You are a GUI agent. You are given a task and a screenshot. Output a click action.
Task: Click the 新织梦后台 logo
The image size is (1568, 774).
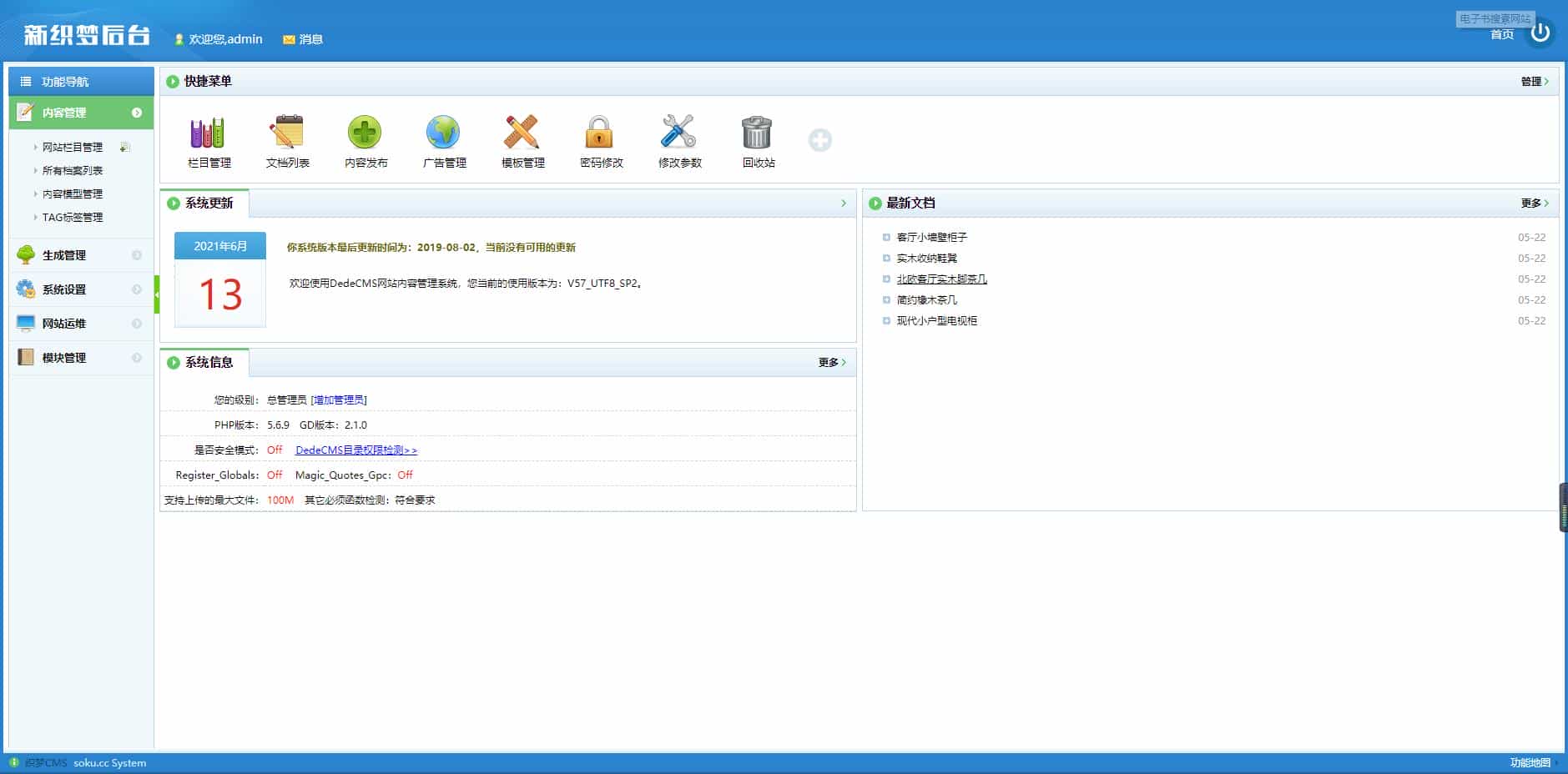[87, 35]
